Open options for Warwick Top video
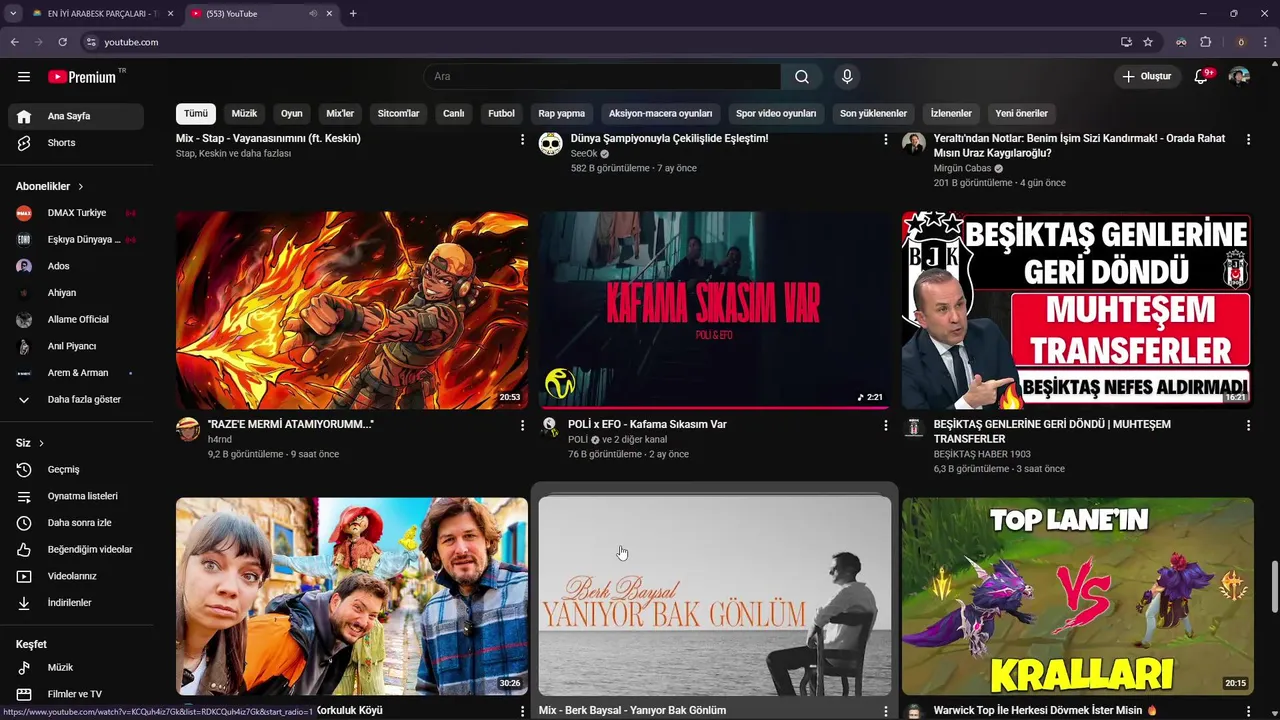 (1248, 711)
